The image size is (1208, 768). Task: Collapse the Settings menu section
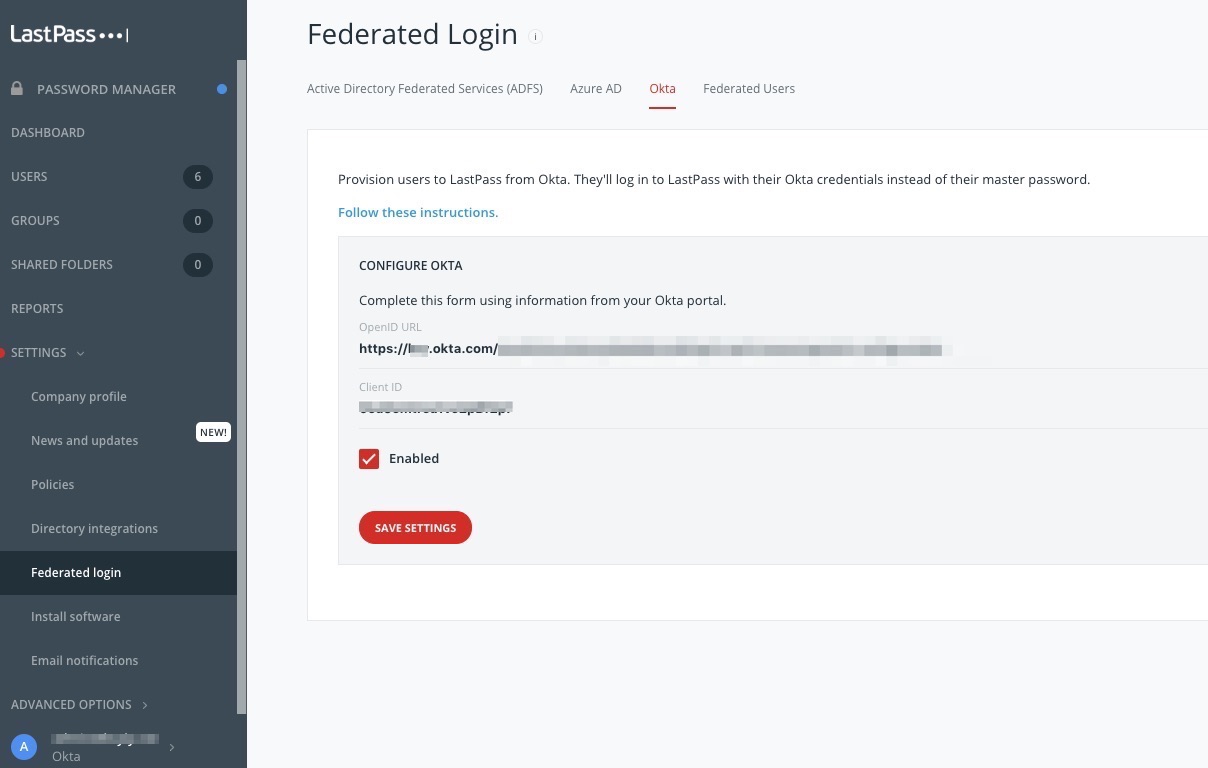pos(80,353)
